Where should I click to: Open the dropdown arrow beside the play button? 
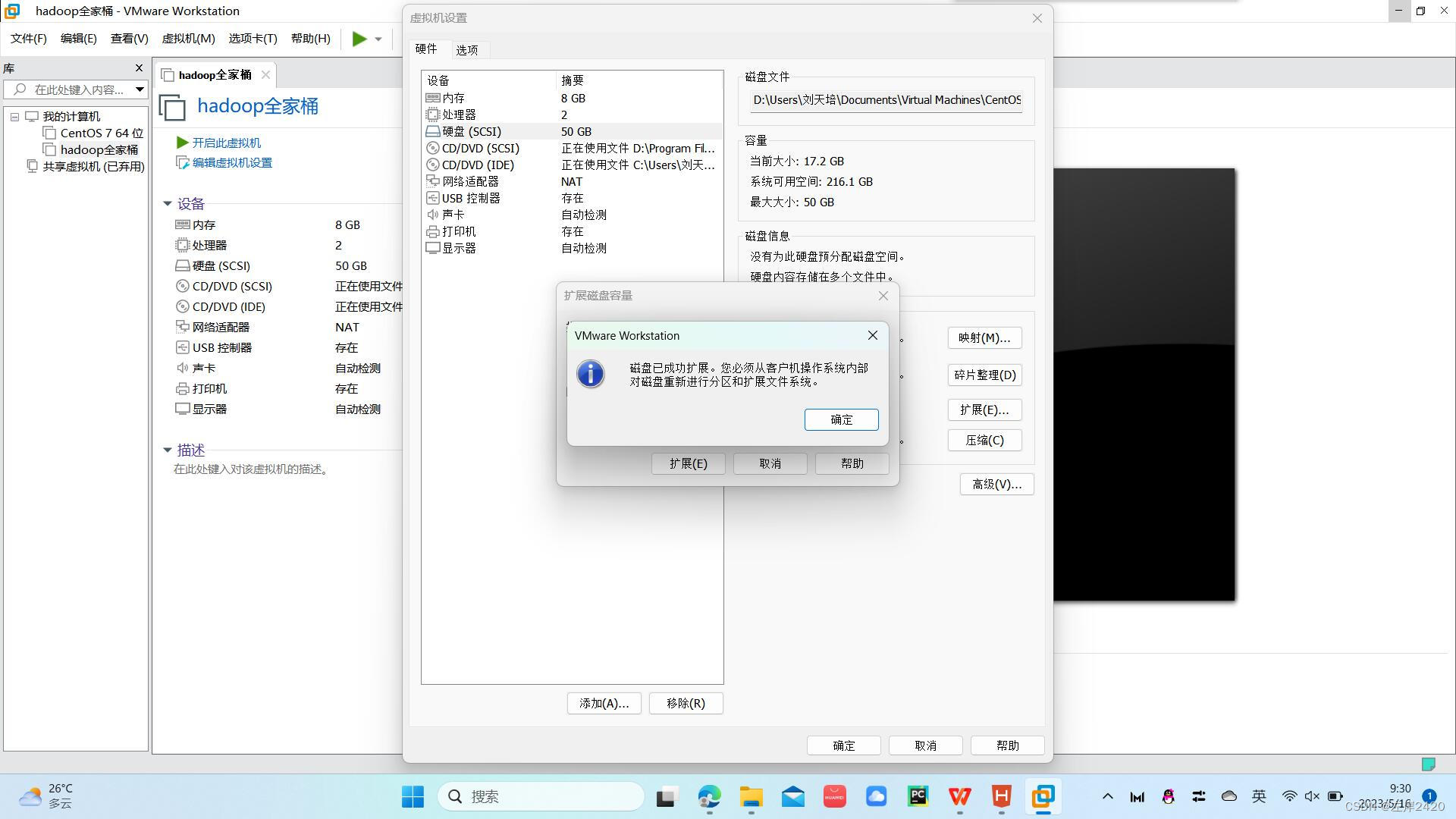tap(378, 39)
